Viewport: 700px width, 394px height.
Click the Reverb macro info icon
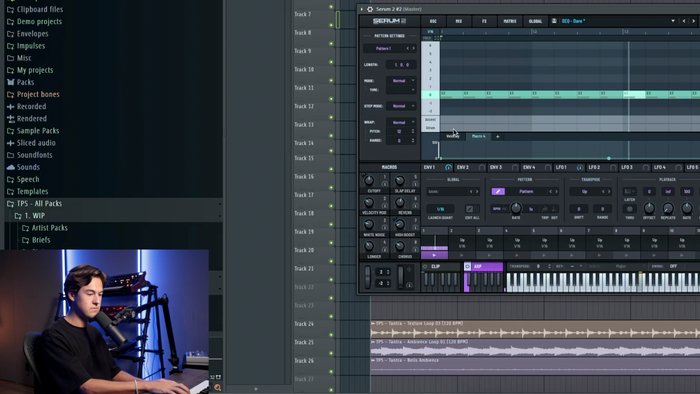[415, 206]
